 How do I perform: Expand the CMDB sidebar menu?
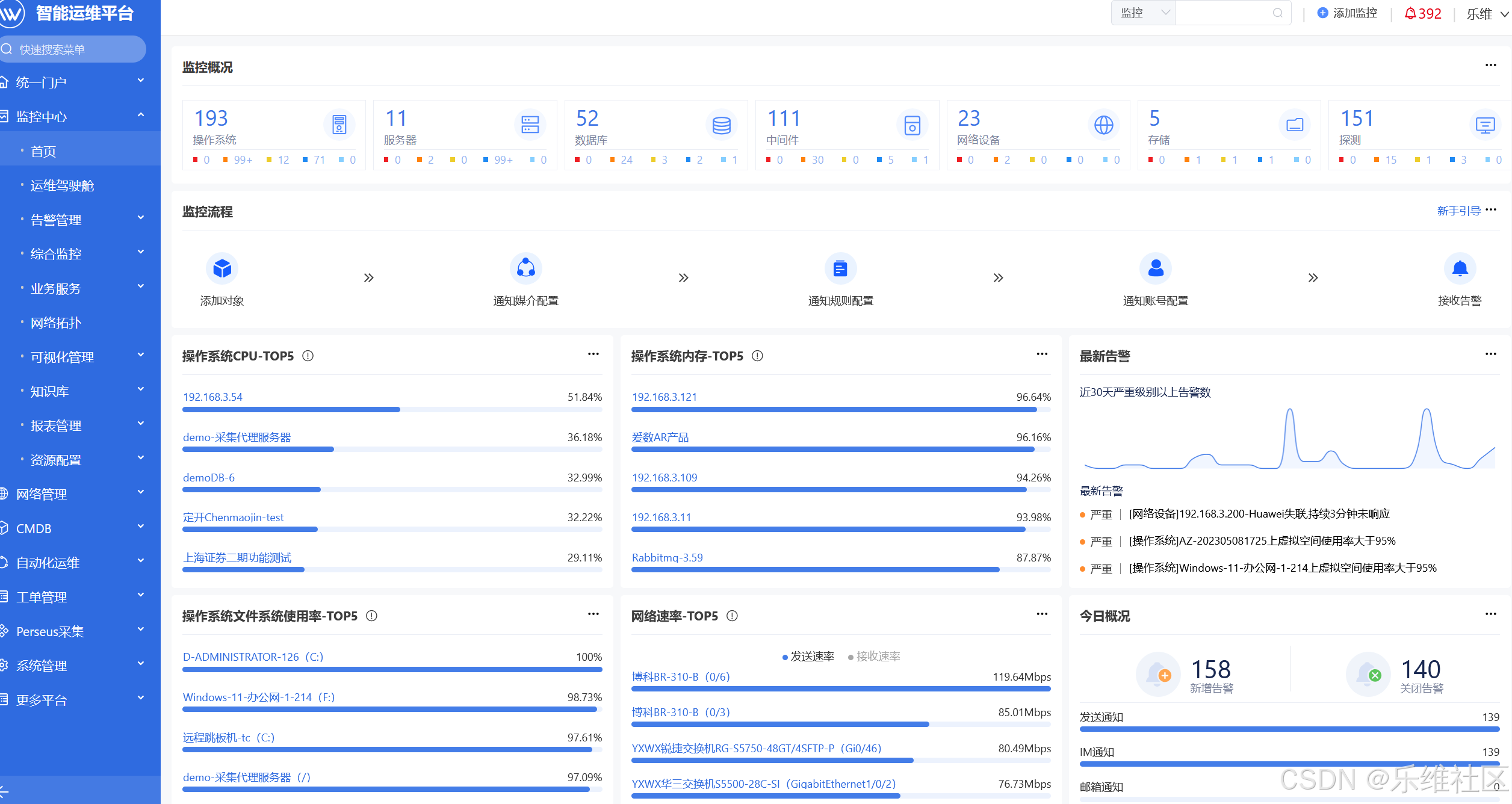(80, 528)
